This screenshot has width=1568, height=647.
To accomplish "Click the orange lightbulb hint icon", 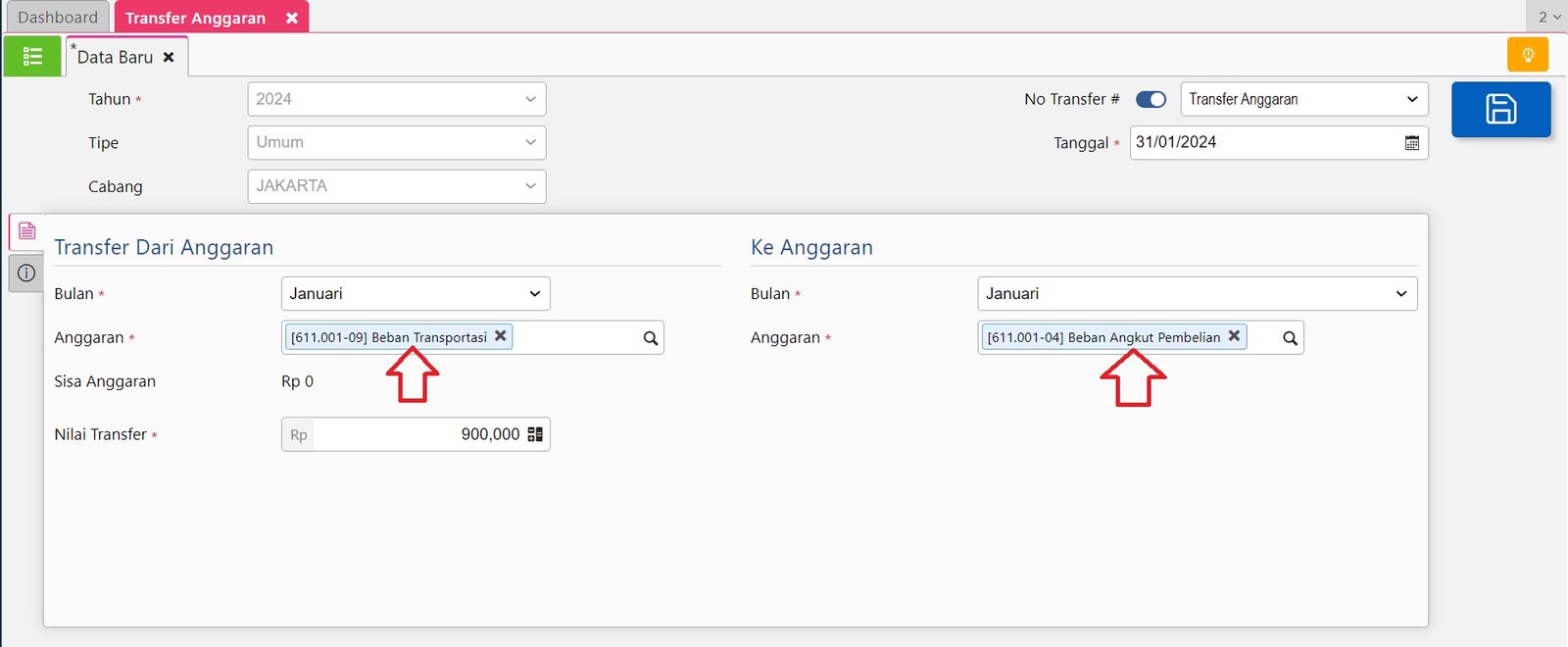I will tap(1527, 55).
